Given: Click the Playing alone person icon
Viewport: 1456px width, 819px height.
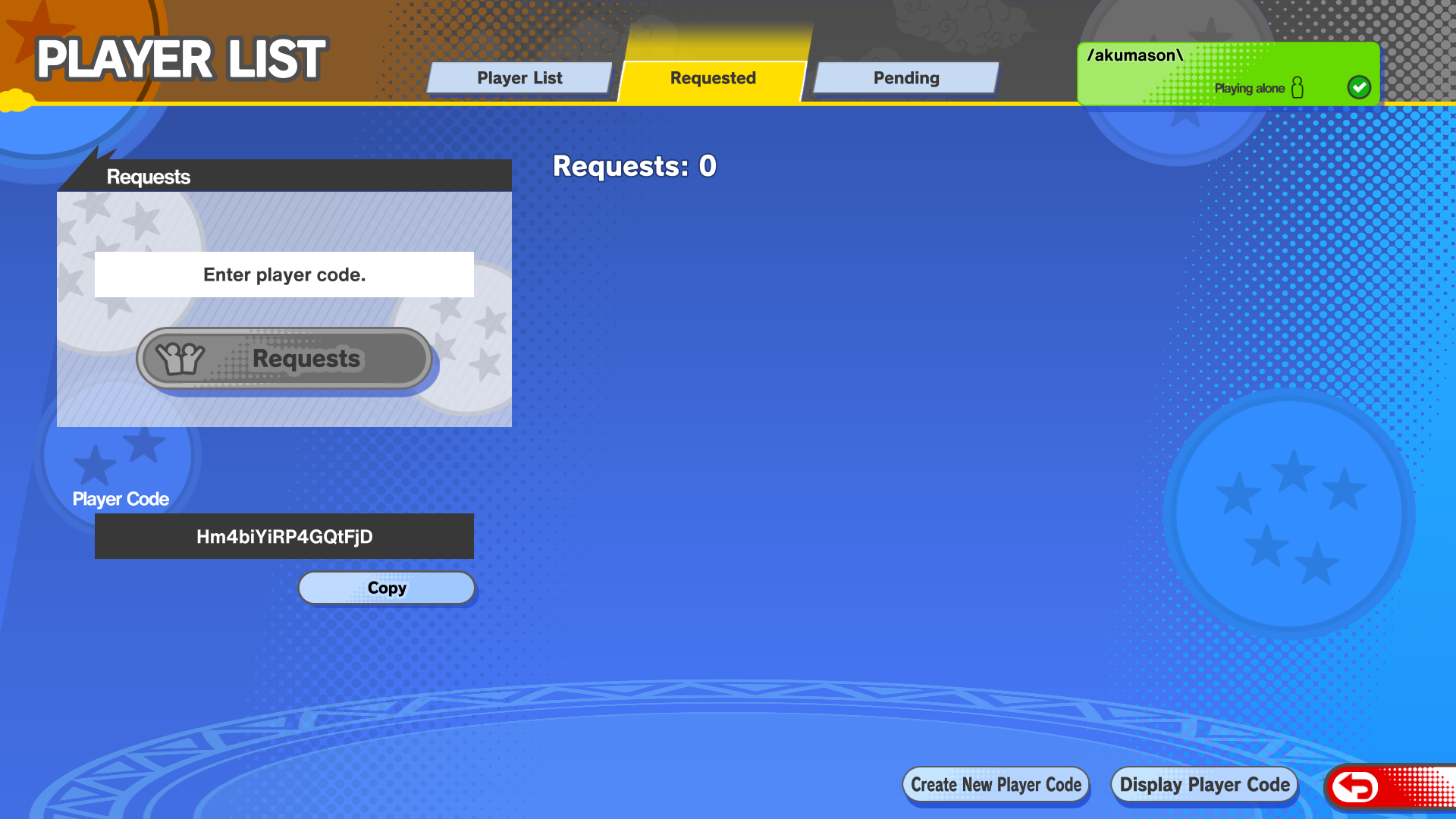Looking at the screenshot, I should point(1297,88).
